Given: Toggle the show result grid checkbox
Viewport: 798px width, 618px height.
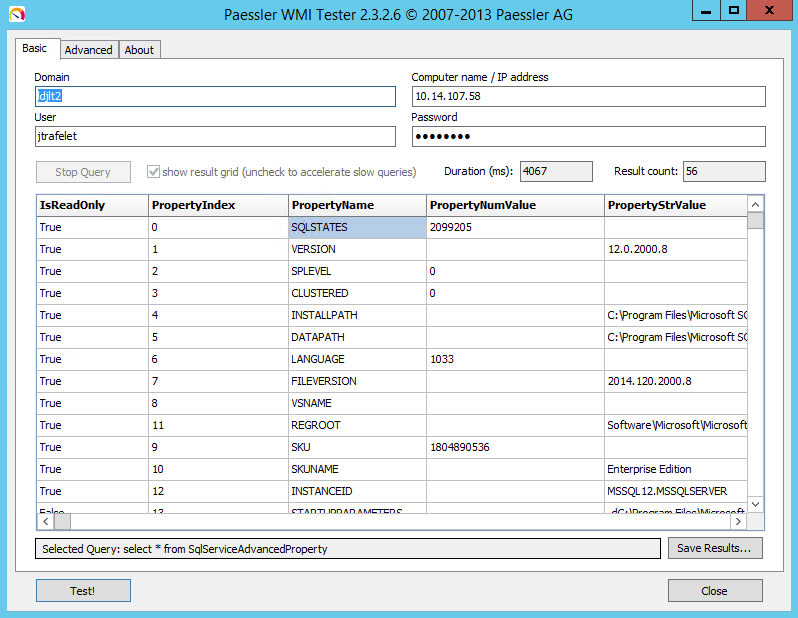Looking at the screenshot, I should coord(154,172).
